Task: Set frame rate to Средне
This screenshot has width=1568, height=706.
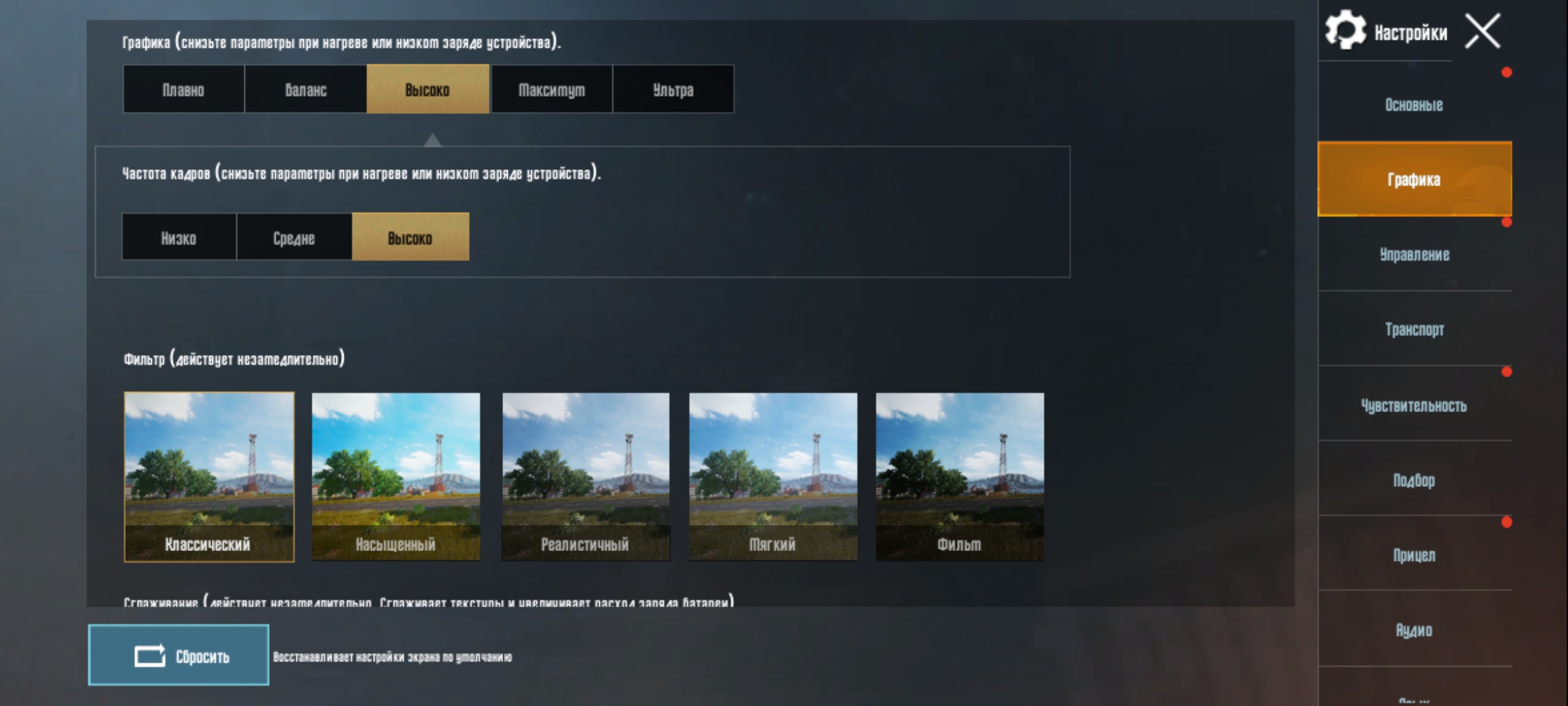Action: click(294, 237)
